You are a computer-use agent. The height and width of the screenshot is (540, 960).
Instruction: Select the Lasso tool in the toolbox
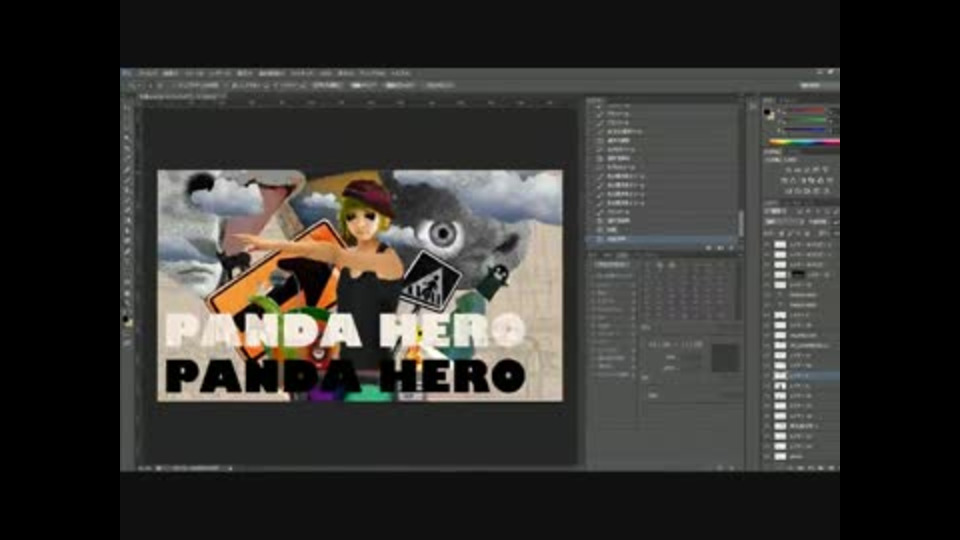pyautogui.click(x=128, y=129)
